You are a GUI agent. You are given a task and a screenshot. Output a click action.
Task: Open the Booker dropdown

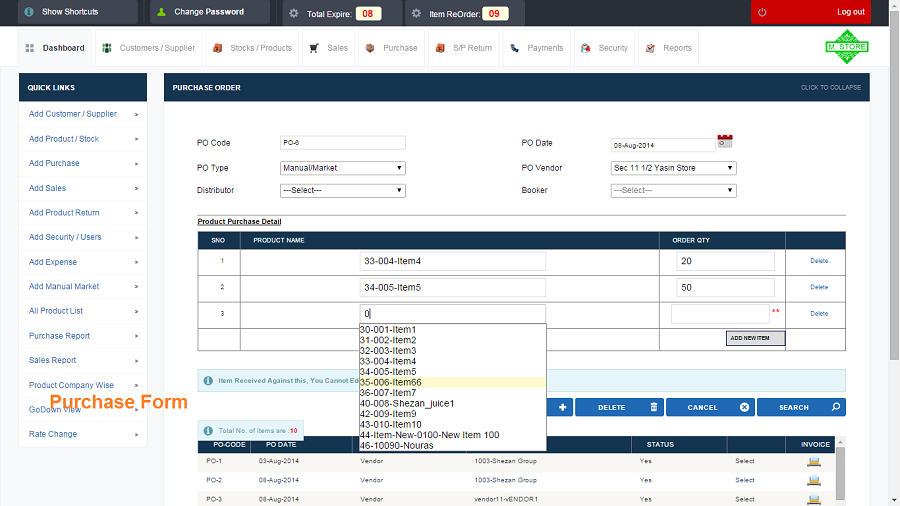pyautogui.click(x=673, y=190)
